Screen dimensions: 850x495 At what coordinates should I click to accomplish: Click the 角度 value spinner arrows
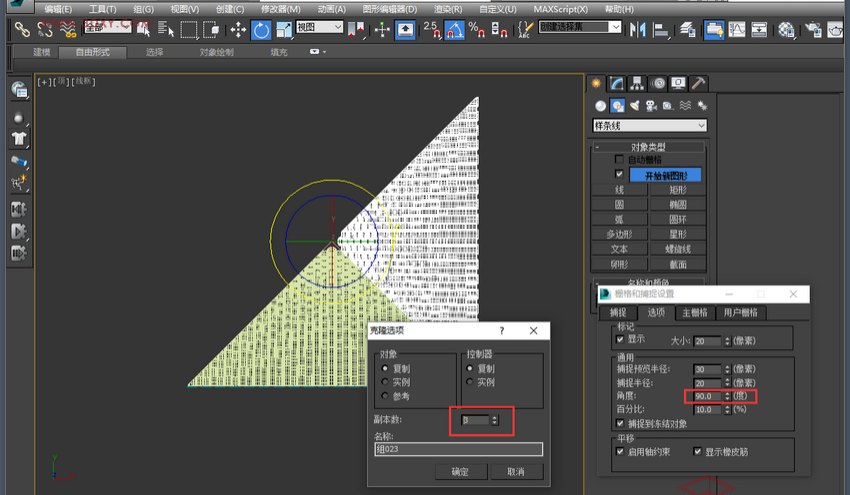tap(727, 396)
